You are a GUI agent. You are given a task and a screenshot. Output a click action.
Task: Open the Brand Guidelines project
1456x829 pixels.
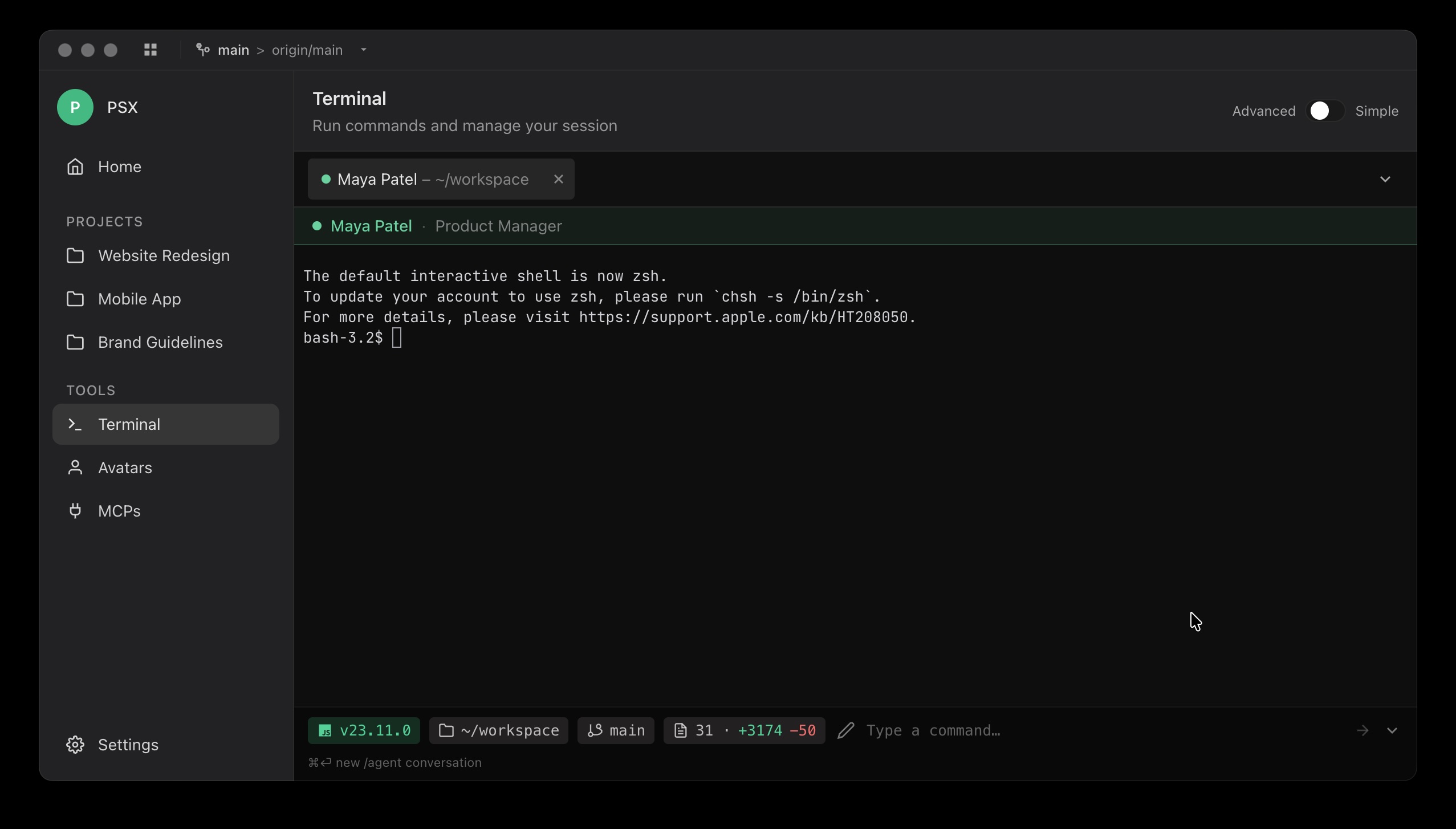click(160, 342)
